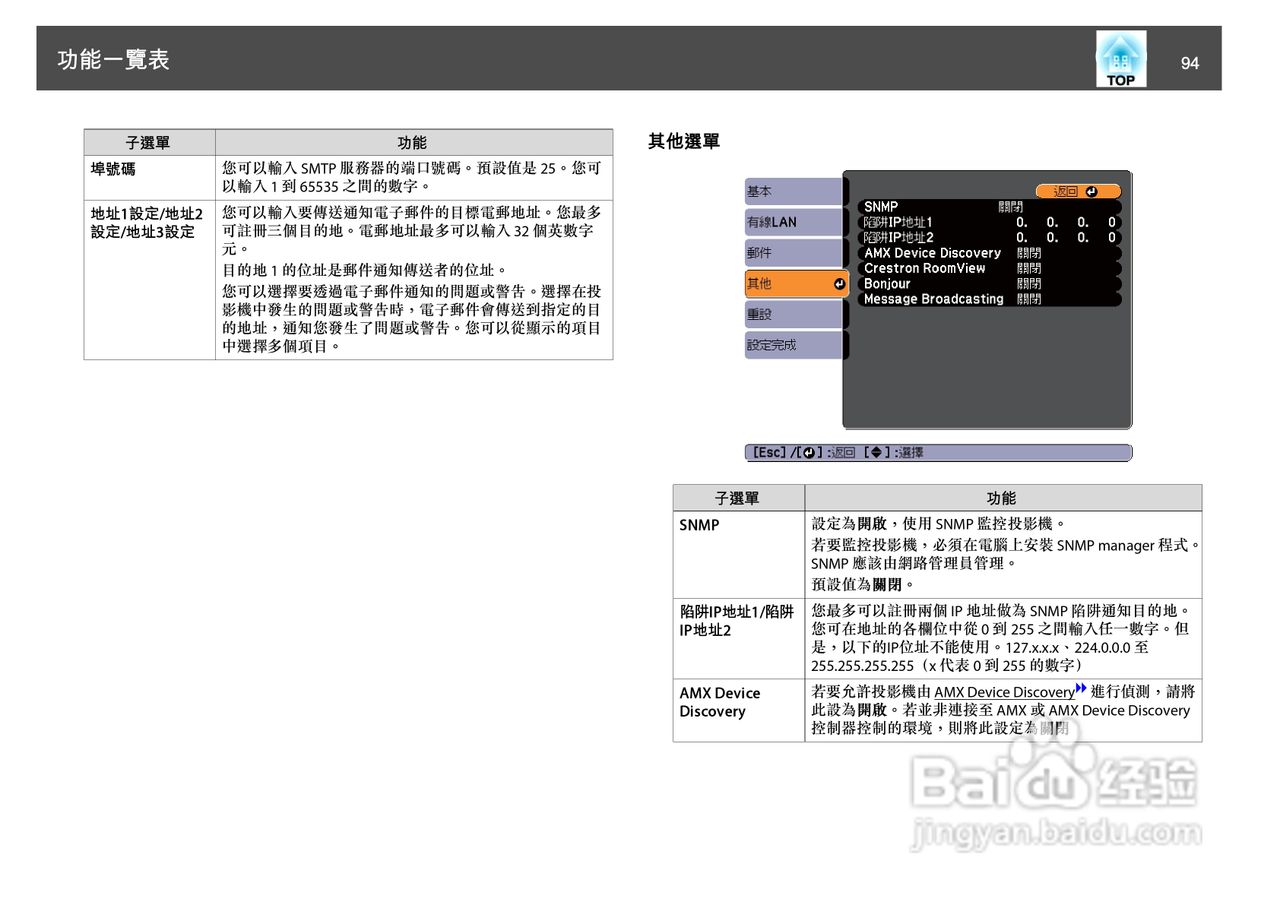Select the 基本 tab in the projector menu
The width and height of the screenshot is (1280, 905).
[x=794, y=191]
